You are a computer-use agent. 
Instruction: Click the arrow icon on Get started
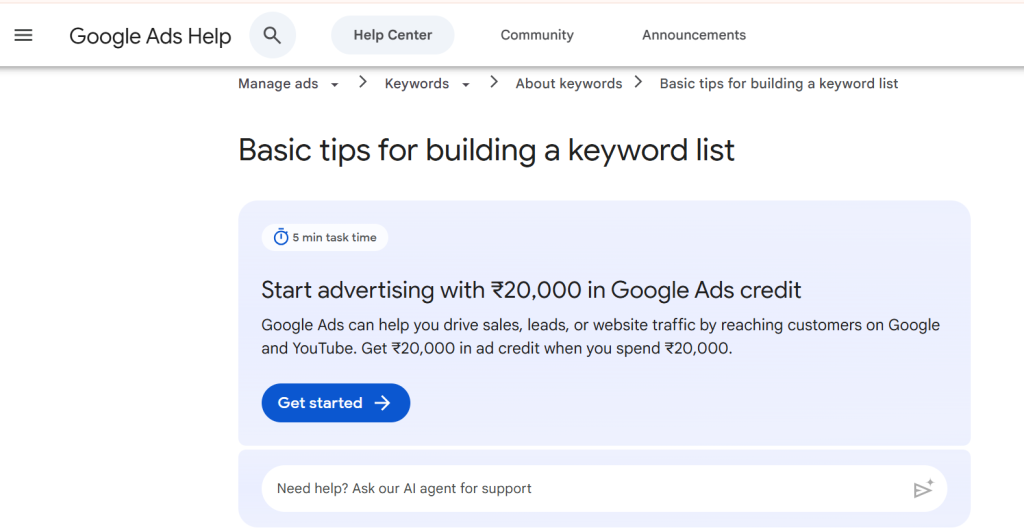382,403
